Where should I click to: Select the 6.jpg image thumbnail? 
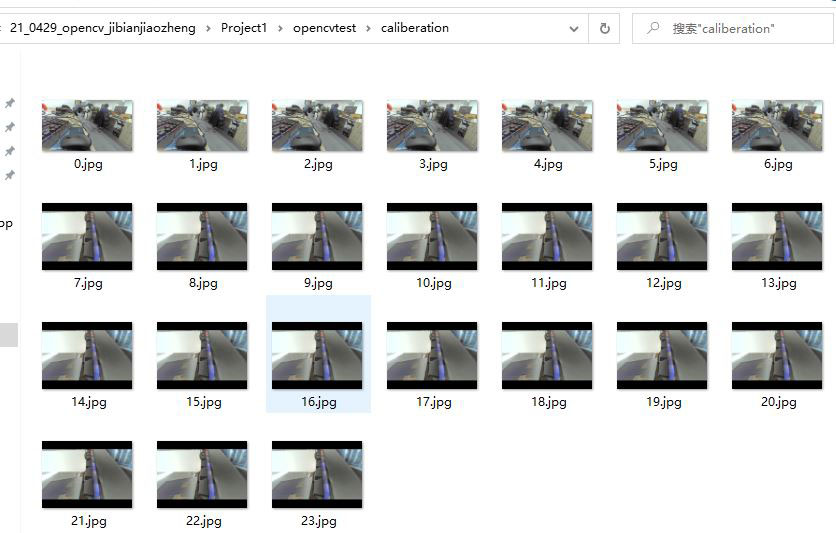click(777, 126)
